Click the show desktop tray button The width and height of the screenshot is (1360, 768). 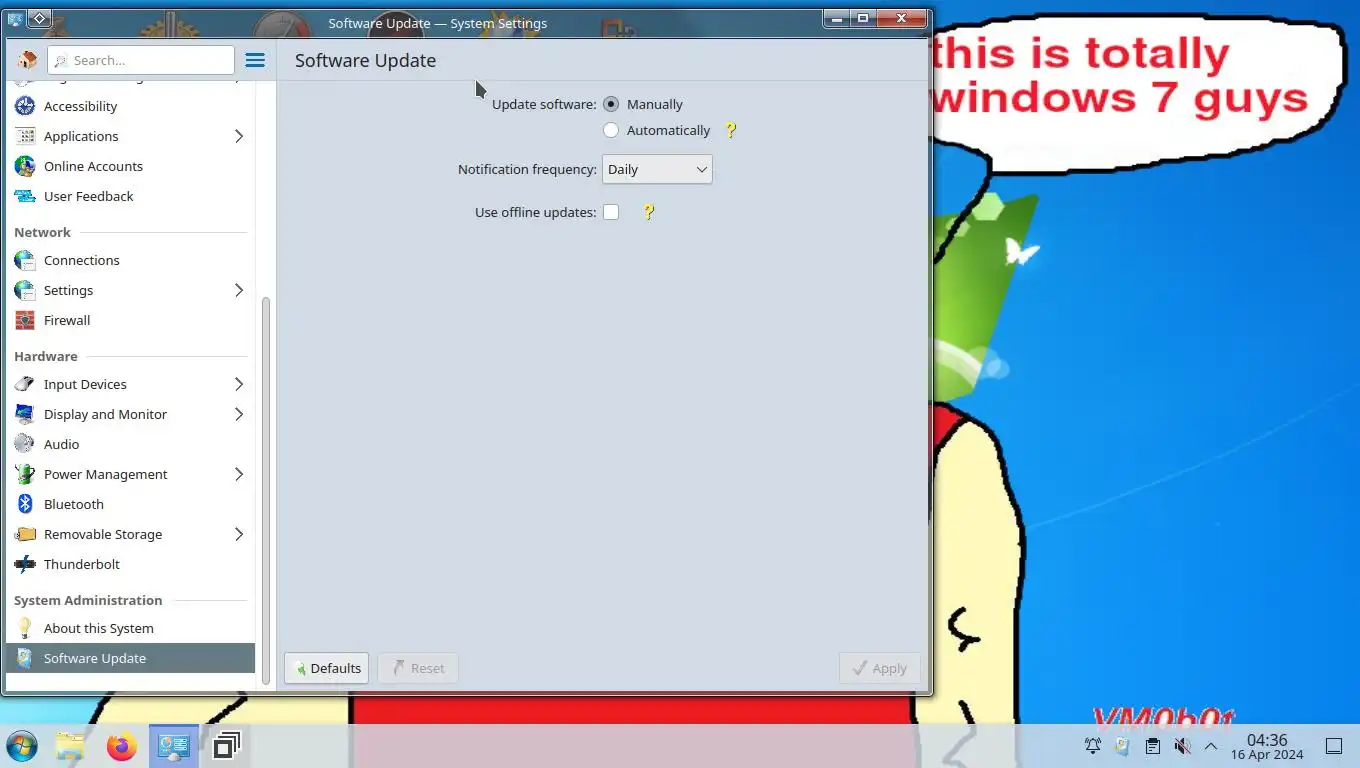tap(1334, 746)
